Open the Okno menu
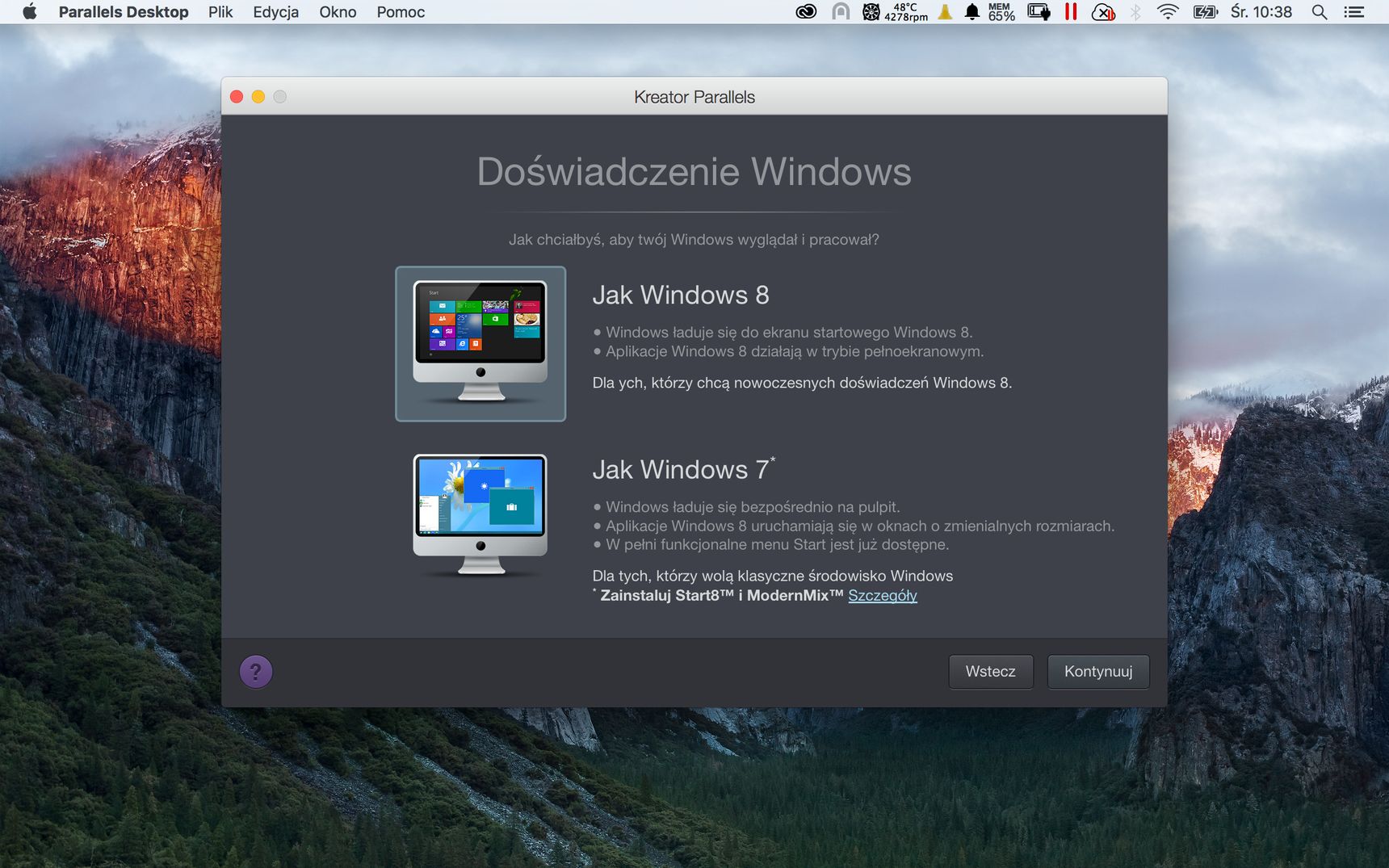Image resolution: width=1389 pixels, height=868 pixels. (x=338, y=12)
